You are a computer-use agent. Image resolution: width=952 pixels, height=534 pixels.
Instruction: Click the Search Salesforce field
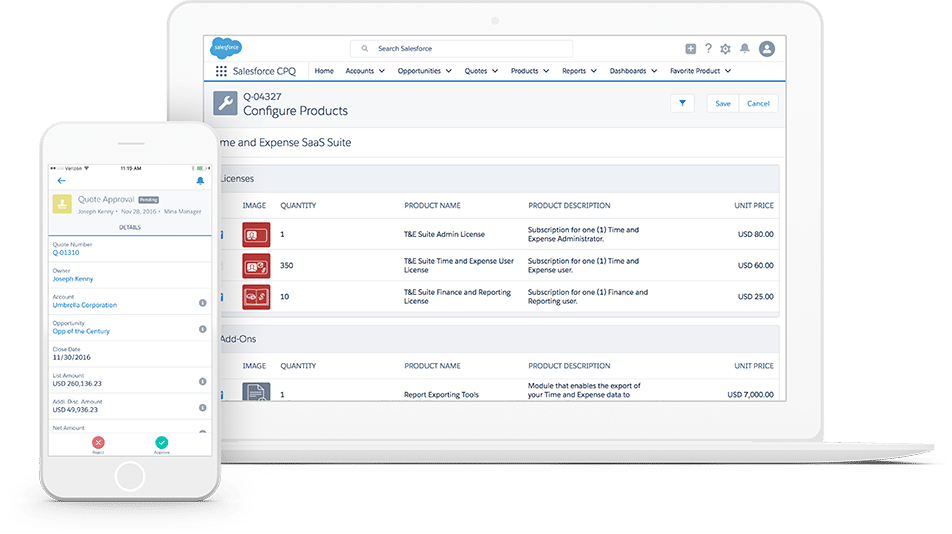pyautogui.click(x=461, y=49)
